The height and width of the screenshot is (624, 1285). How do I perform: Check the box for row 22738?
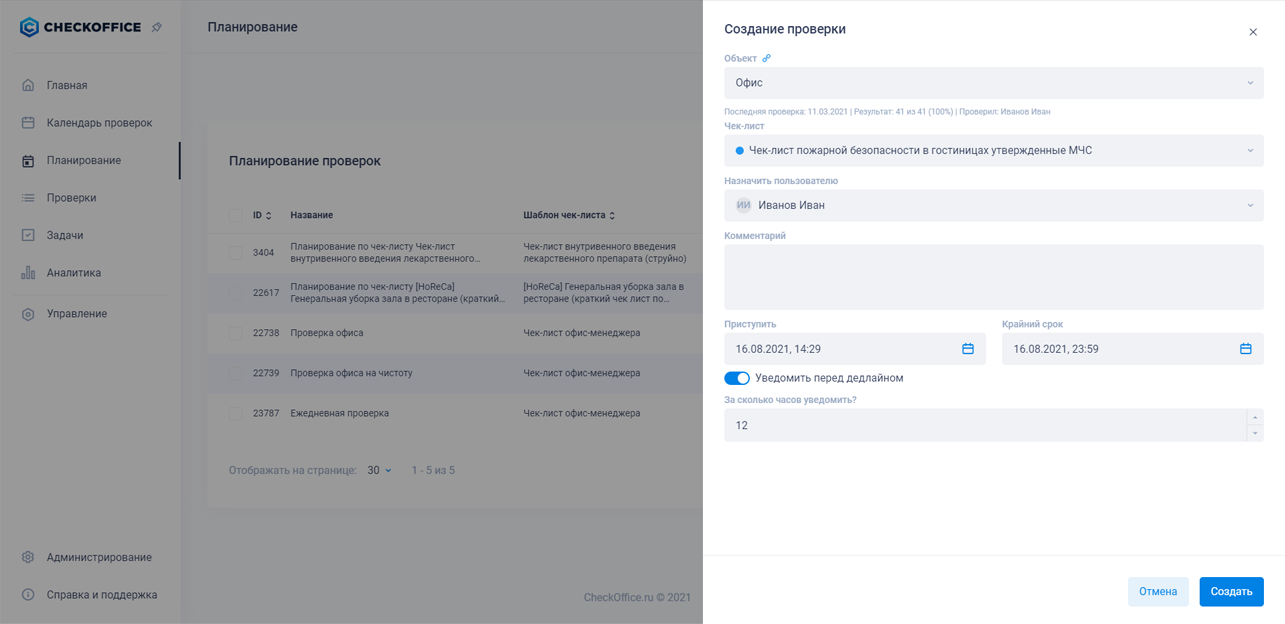tap(235, 333)
